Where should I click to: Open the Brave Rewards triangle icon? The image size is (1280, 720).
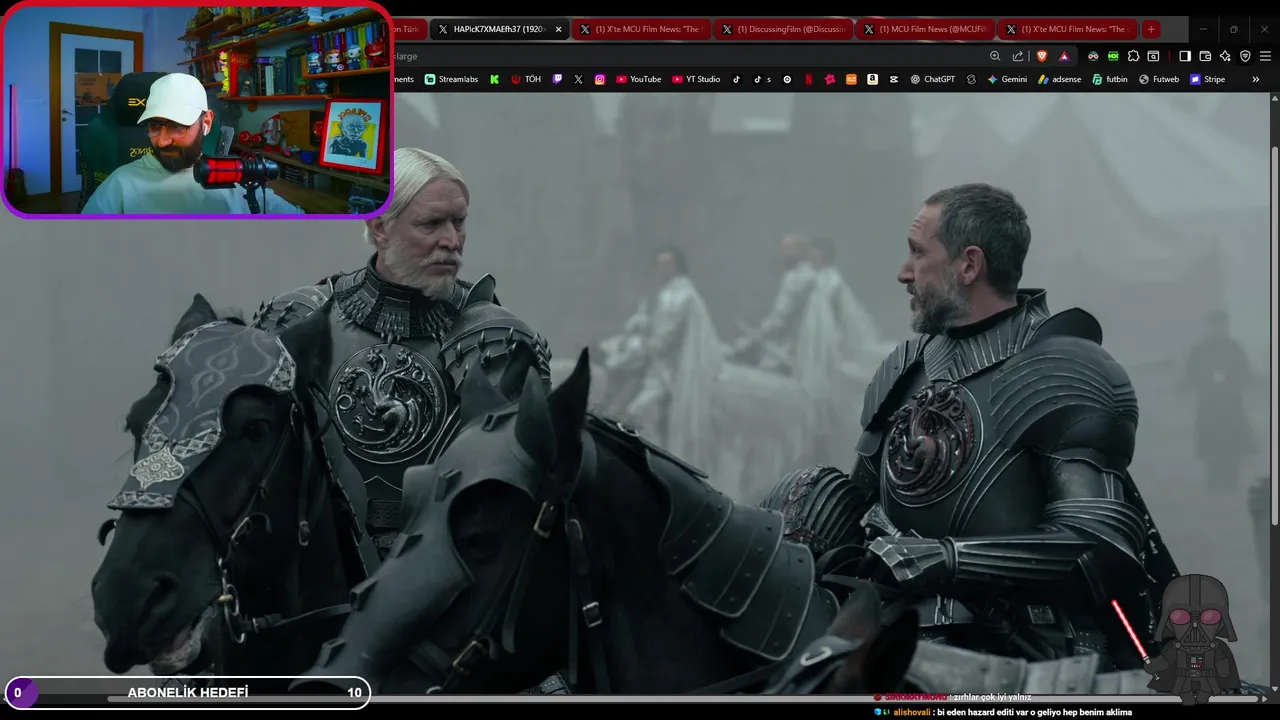[1064, 56]
